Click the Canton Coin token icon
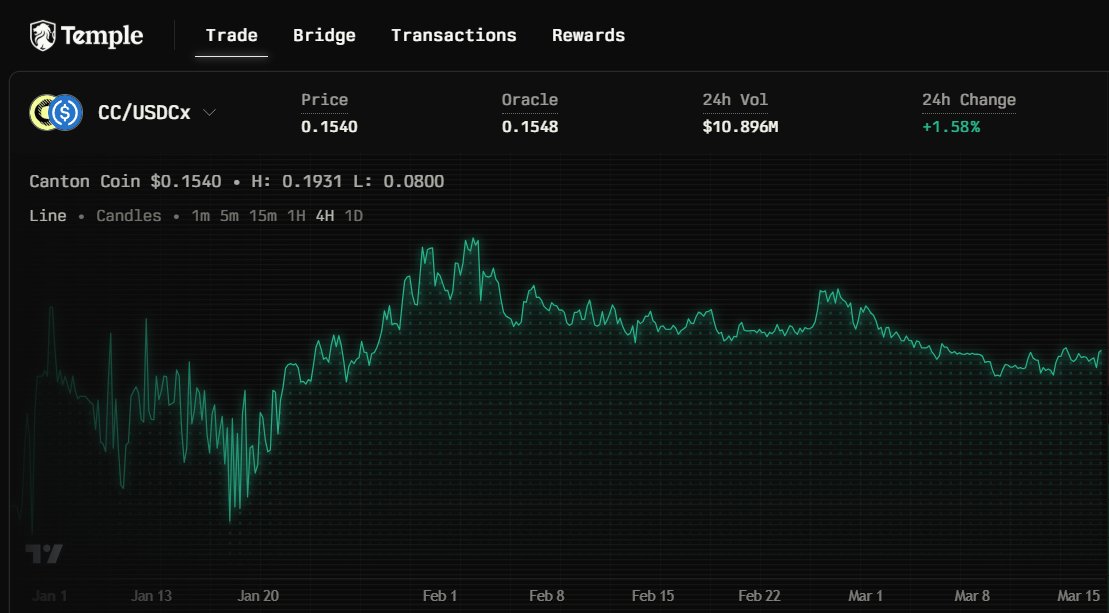 41,112
